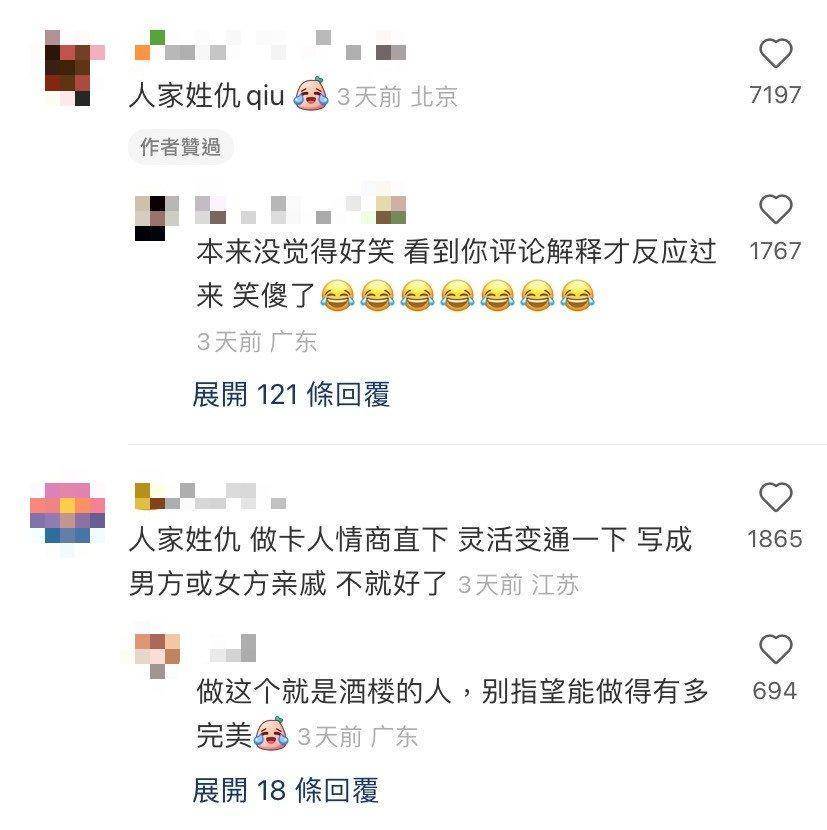
Task: Open the Jiangsu commenter's colorful avatar
Action: click(67, 519)
